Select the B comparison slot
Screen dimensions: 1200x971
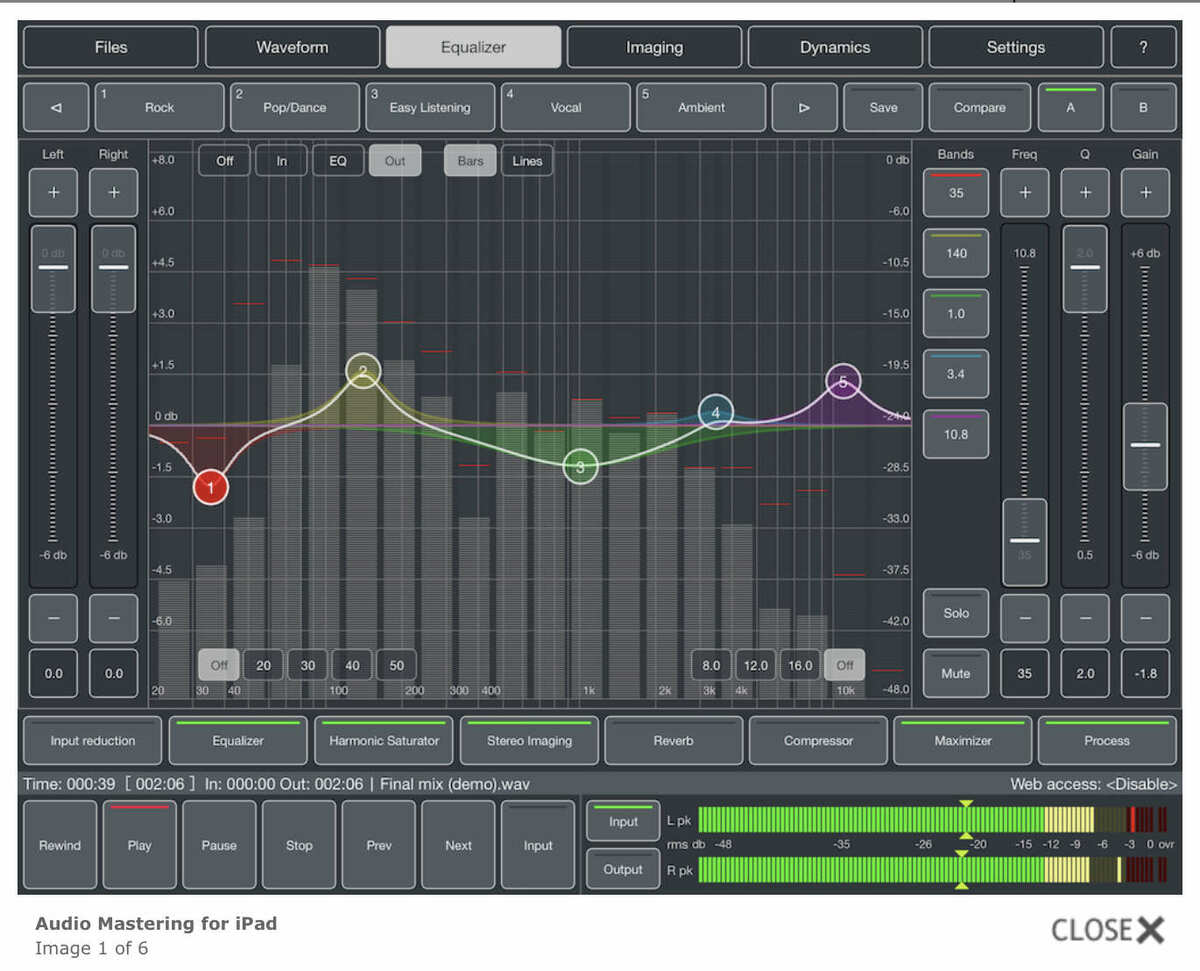pyautogui.click(x=1143, y=107)
